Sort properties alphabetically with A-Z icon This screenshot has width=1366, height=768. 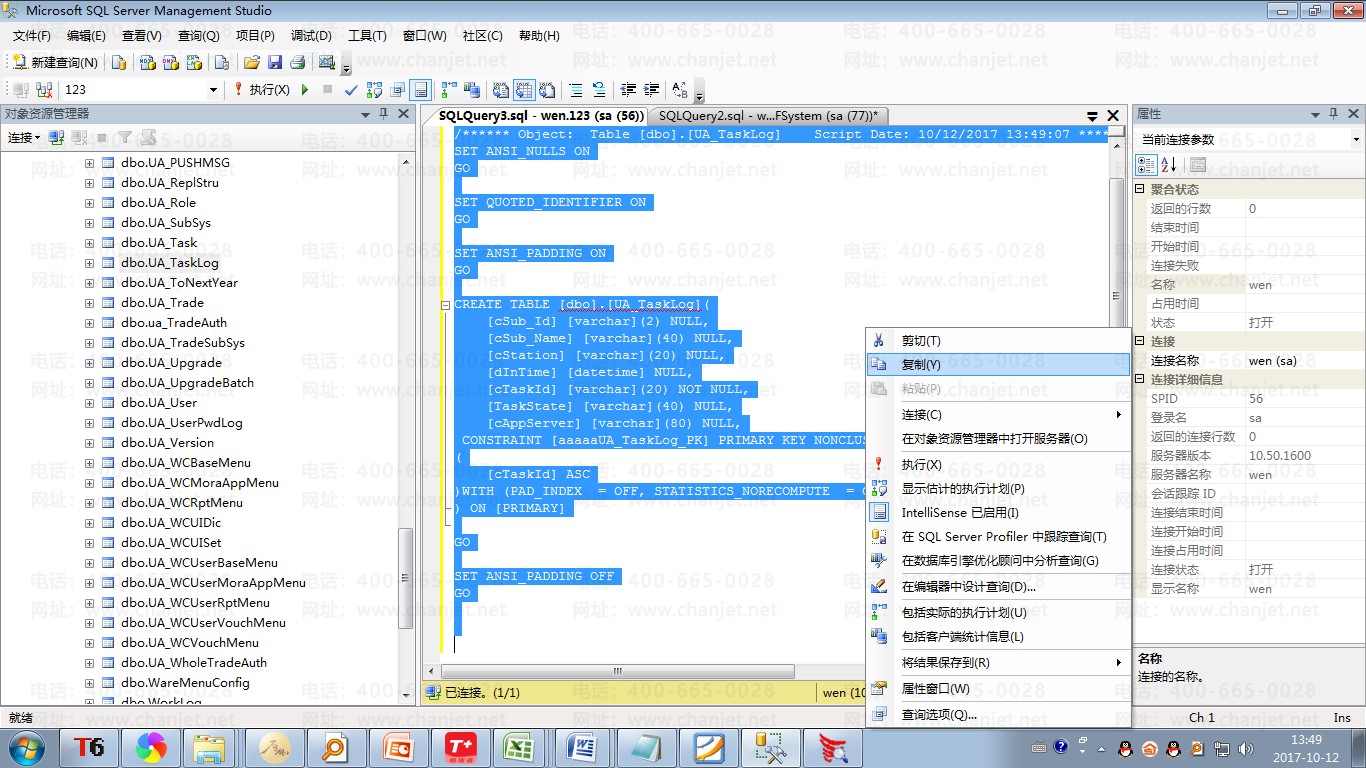tap(1169, 165)
